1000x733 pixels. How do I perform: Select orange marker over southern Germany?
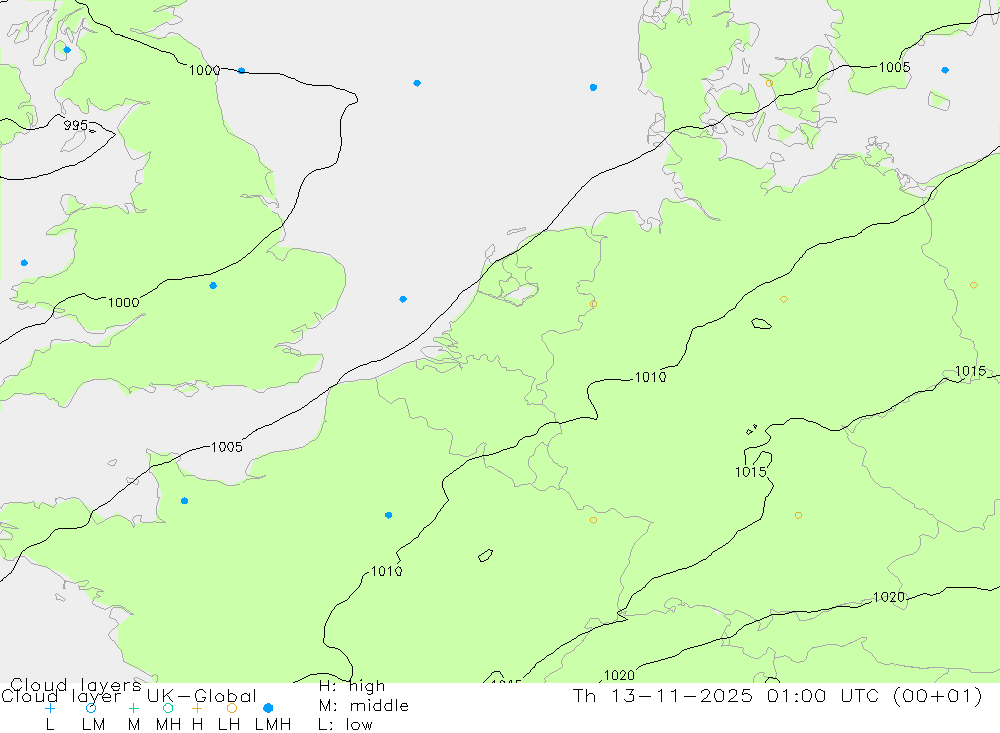click(x=798, y=515)
